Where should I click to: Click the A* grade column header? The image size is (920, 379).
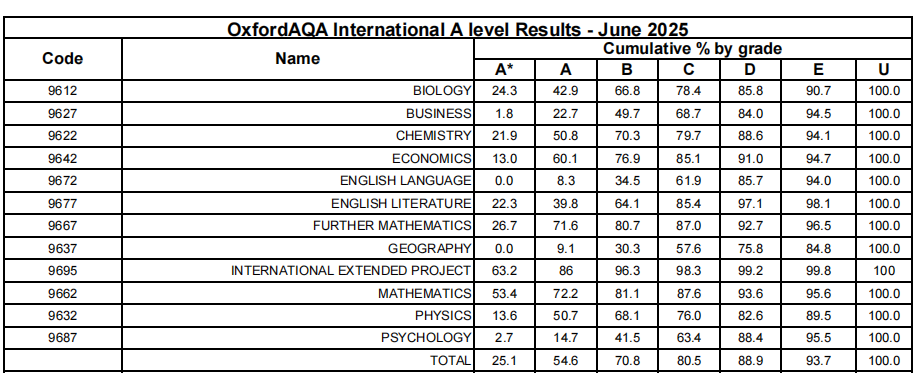pyautogui.click(x=504, y=70)
